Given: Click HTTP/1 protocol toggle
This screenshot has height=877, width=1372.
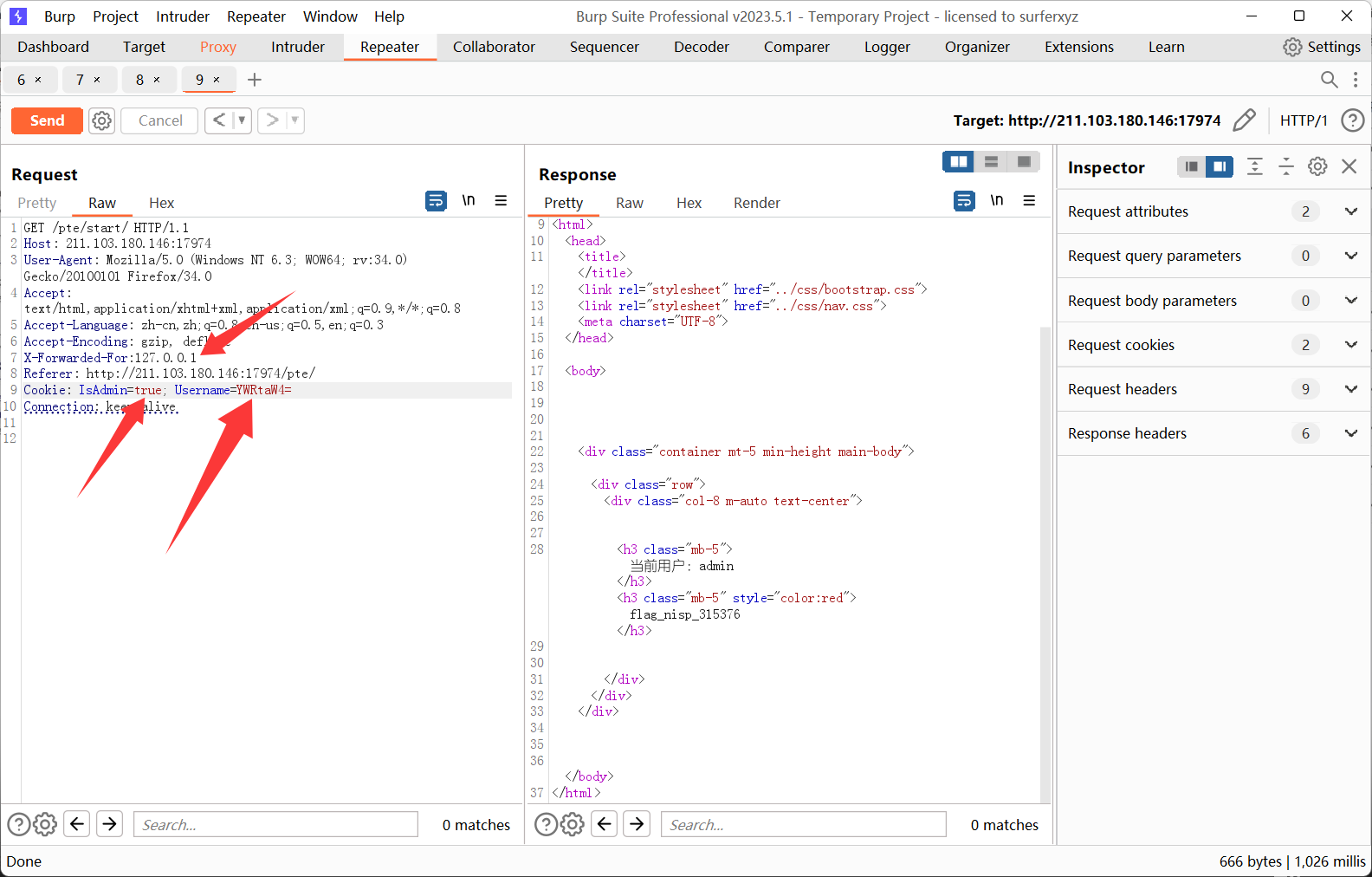Looking at the screenshot, I should click(x=1304, y=120).
